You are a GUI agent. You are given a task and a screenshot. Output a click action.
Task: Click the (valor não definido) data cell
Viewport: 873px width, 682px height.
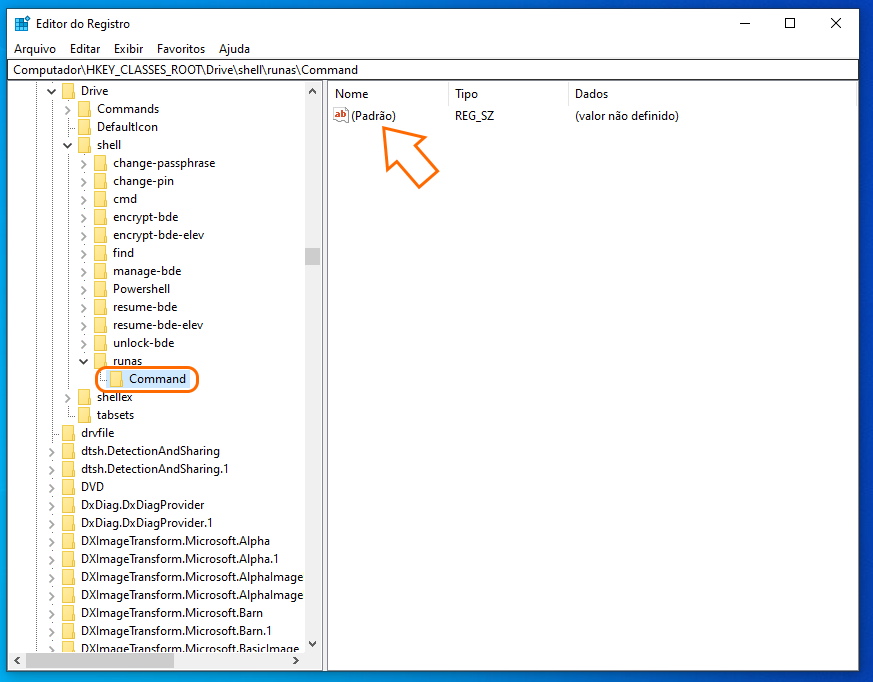(627, 116)
